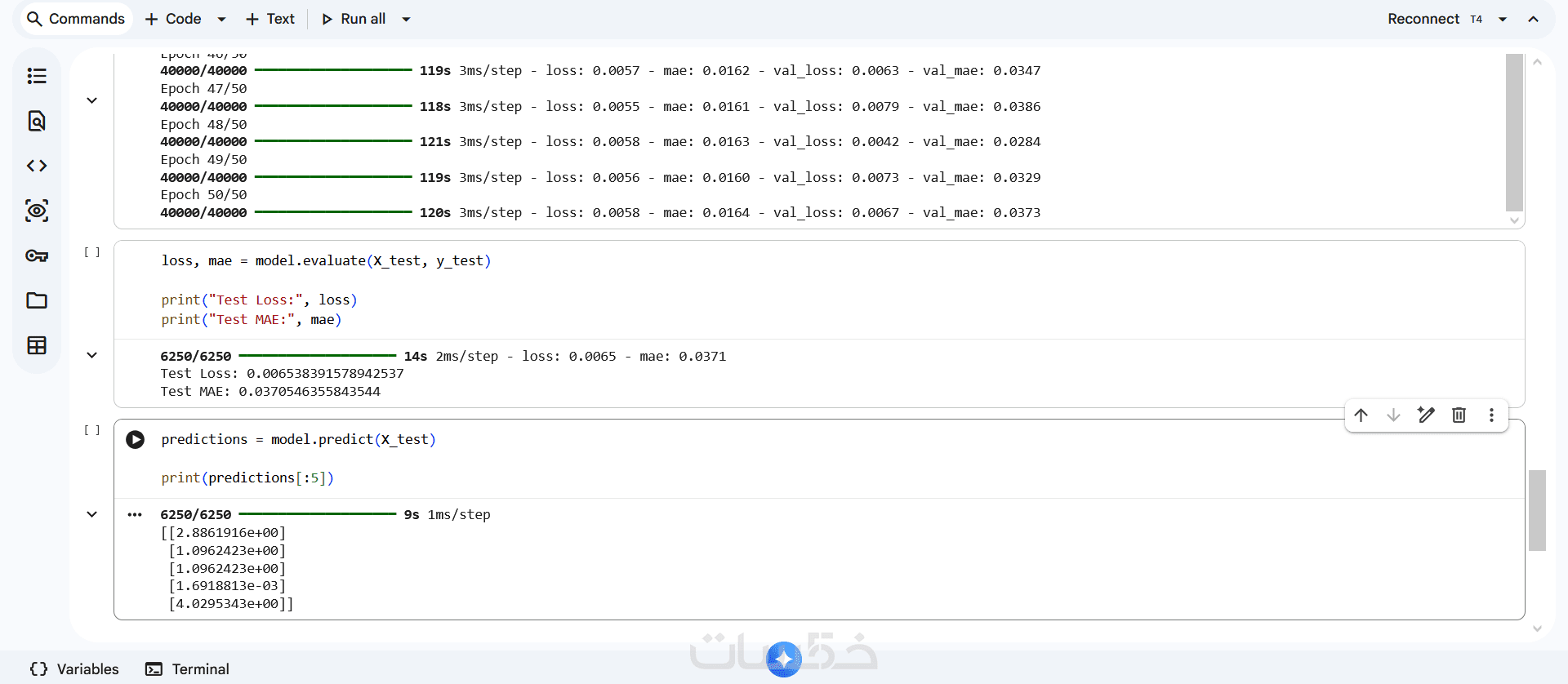Open more cell actions menu
The height and width of the screenshot is (684, 1568).
(x=1491, y=415)
